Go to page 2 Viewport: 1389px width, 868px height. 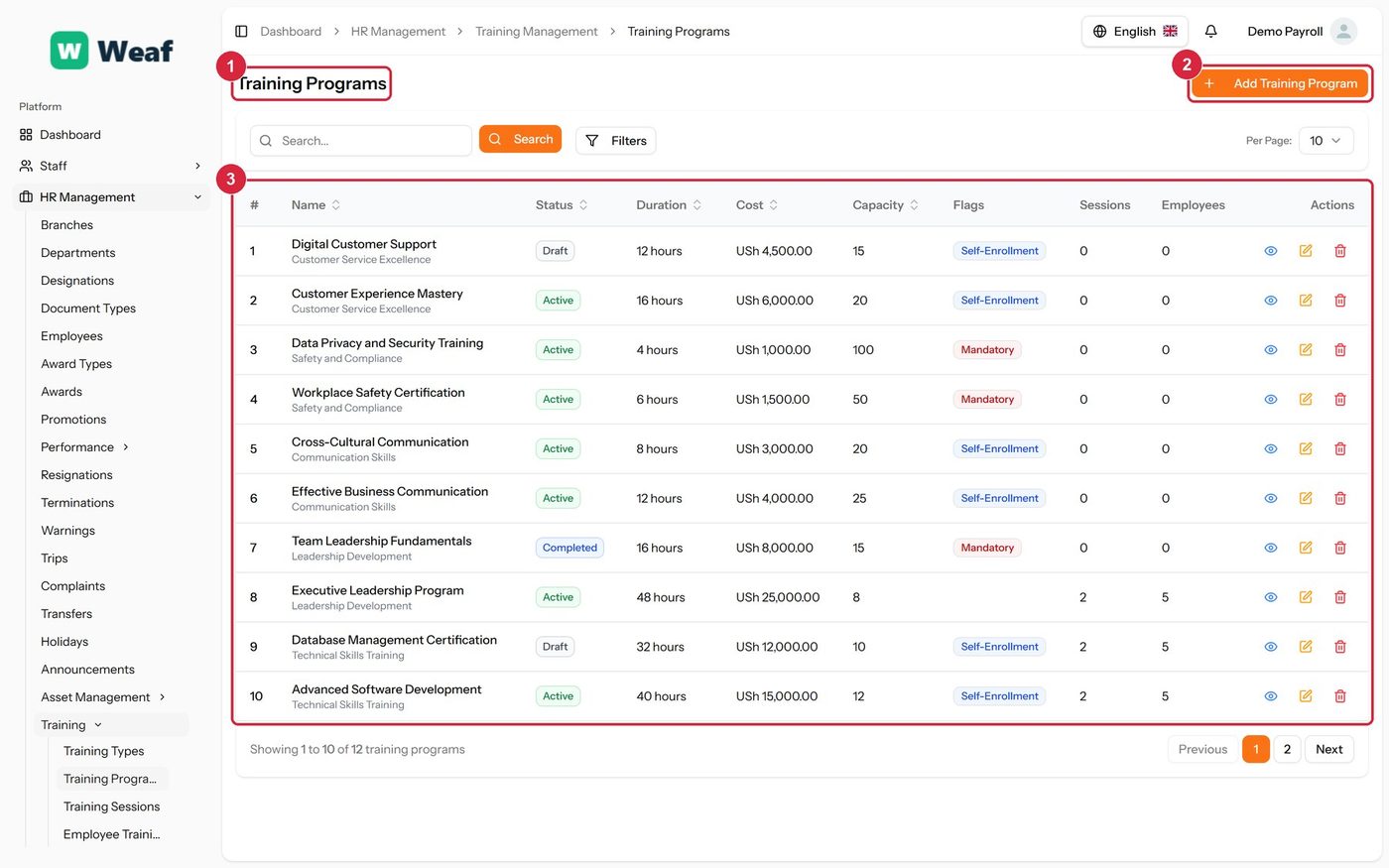pos(1287,749)
